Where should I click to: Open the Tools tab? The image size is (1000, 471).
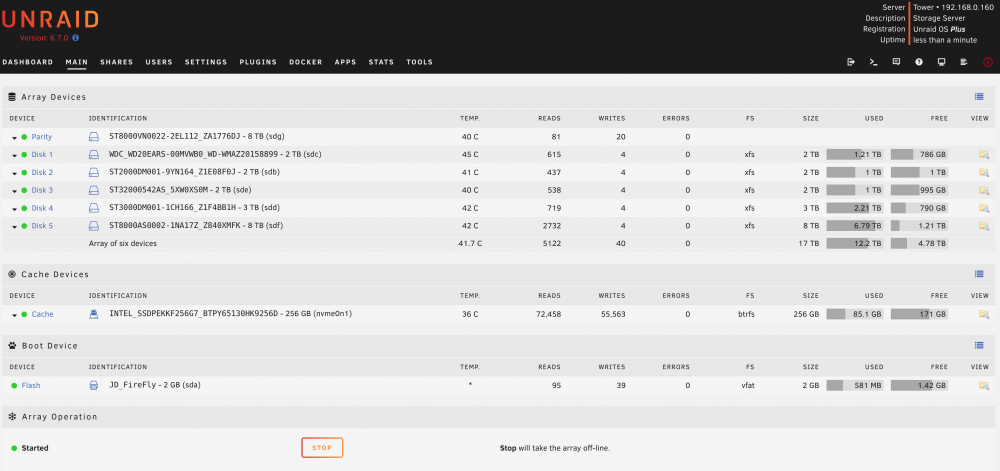[x=420, y=62]
